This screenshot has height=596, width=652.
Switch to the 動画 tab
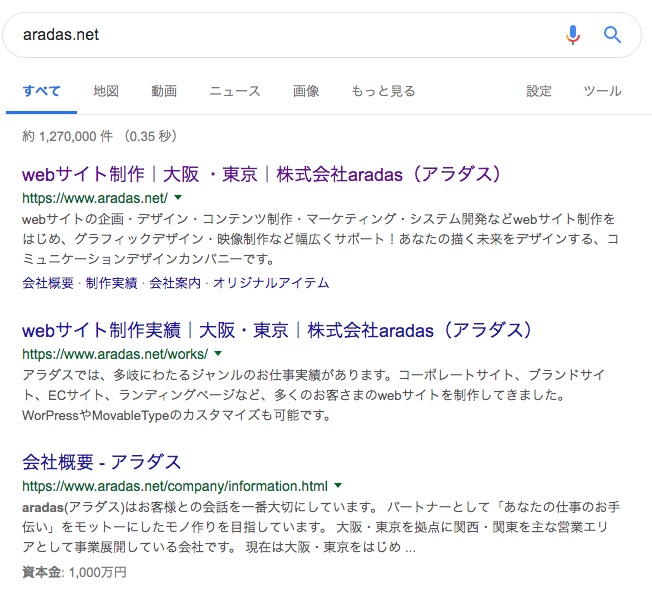tap(164, 91)
